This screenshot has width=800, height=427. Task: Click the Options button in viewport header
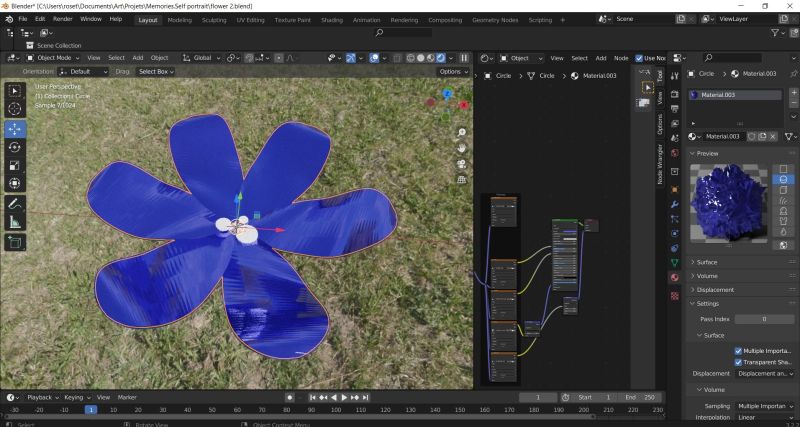point(453,72)
